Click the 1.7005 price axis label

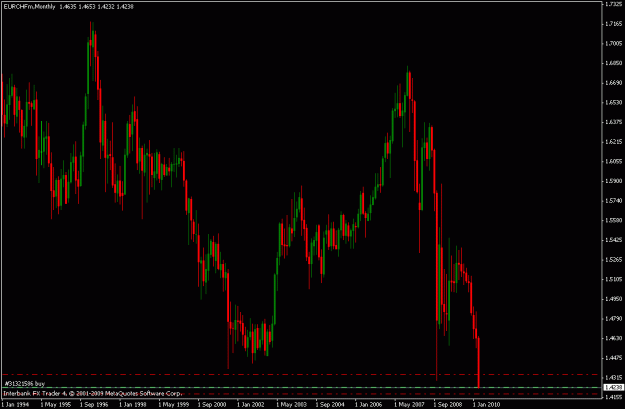pyautogui.click(x=614, y=43)
